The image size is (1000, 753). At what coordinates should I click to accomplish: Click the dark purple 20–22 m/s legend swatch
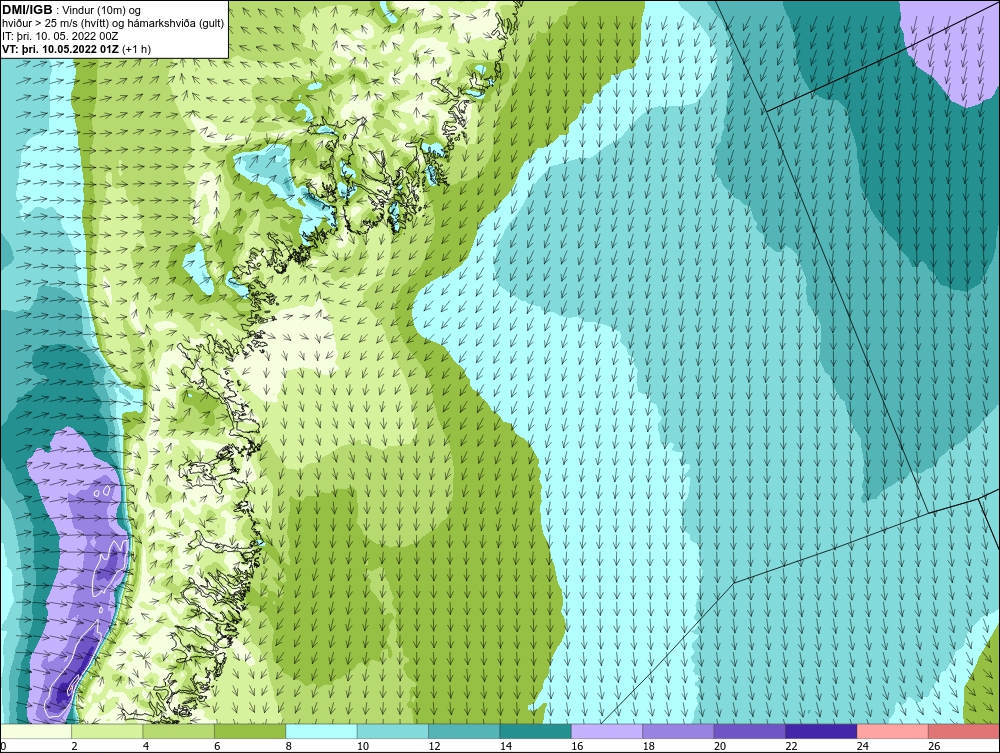750,731
